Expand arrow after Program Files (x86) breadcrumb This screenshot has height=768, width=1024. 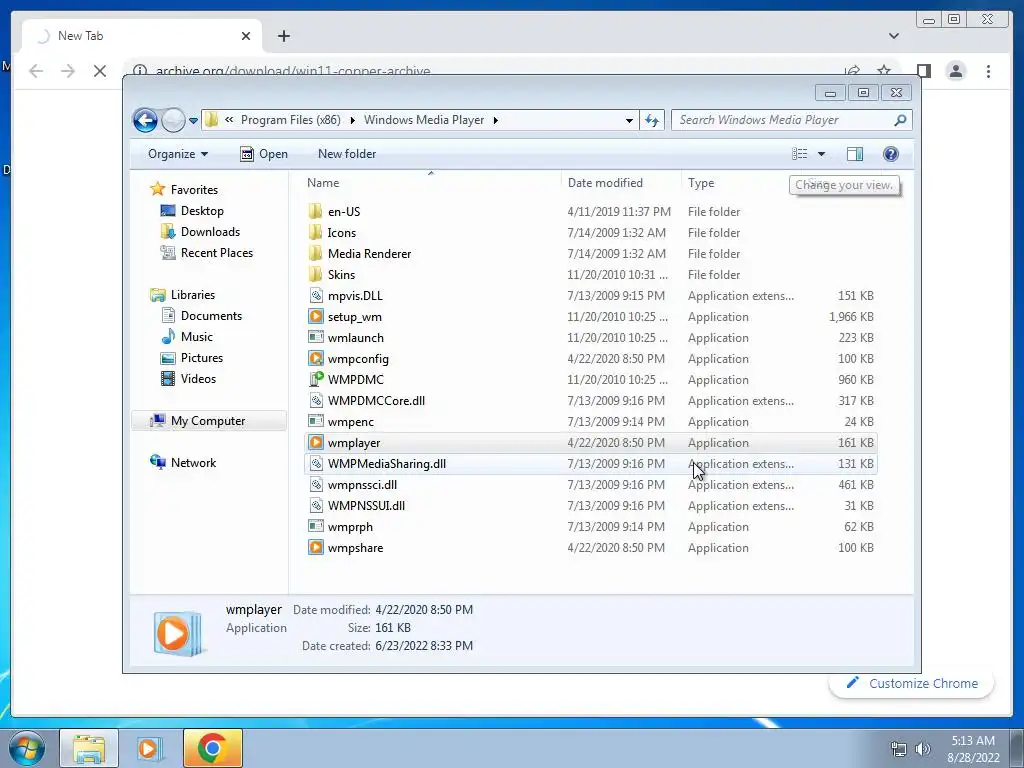[x=353, y=120]
